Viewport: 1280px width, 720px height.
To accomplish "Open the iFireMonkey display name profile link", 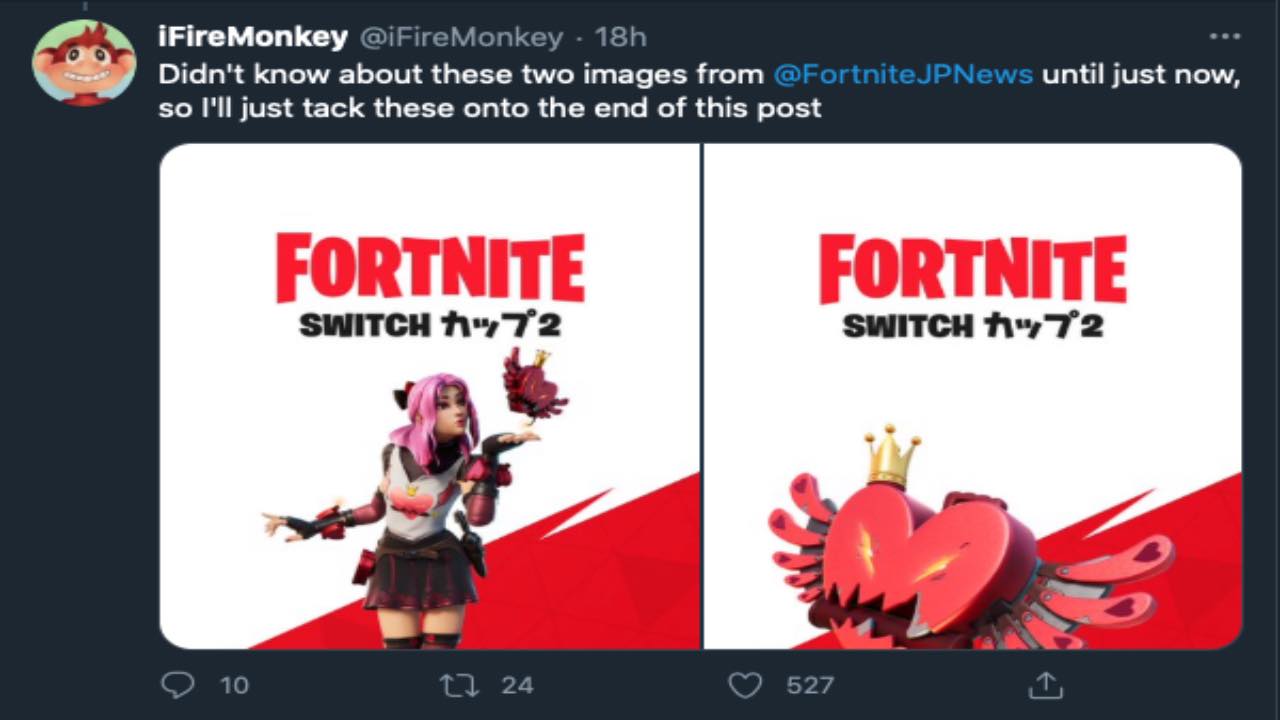I will click(253, 37).
